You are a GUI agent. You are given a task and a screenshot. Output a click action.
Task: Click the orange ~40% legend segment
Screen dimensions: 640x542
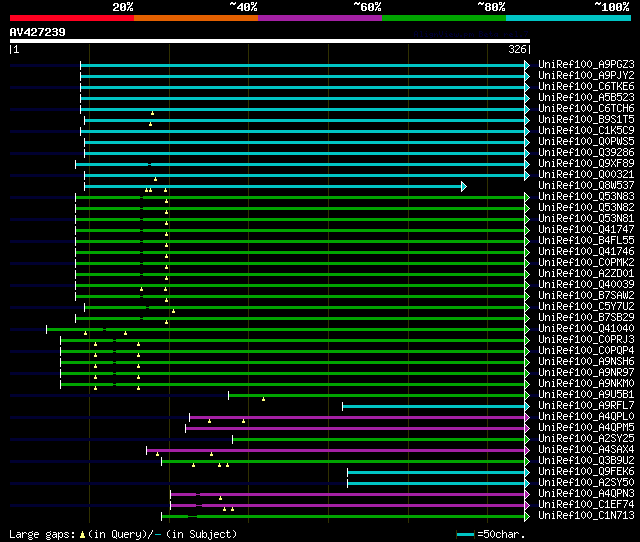(196, 18)
